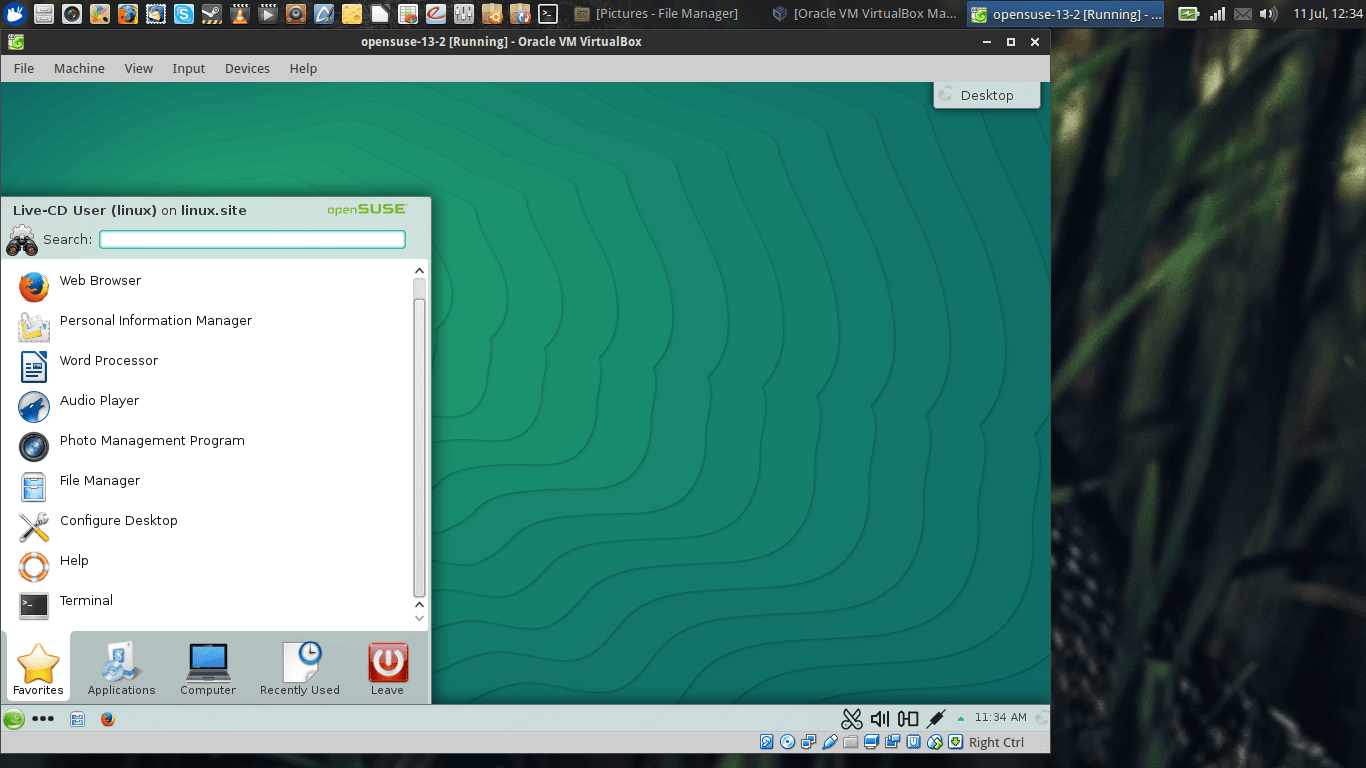Click the launcher Search field
Viewport: 1366px width, 768px height.
[x=253, y=239]
